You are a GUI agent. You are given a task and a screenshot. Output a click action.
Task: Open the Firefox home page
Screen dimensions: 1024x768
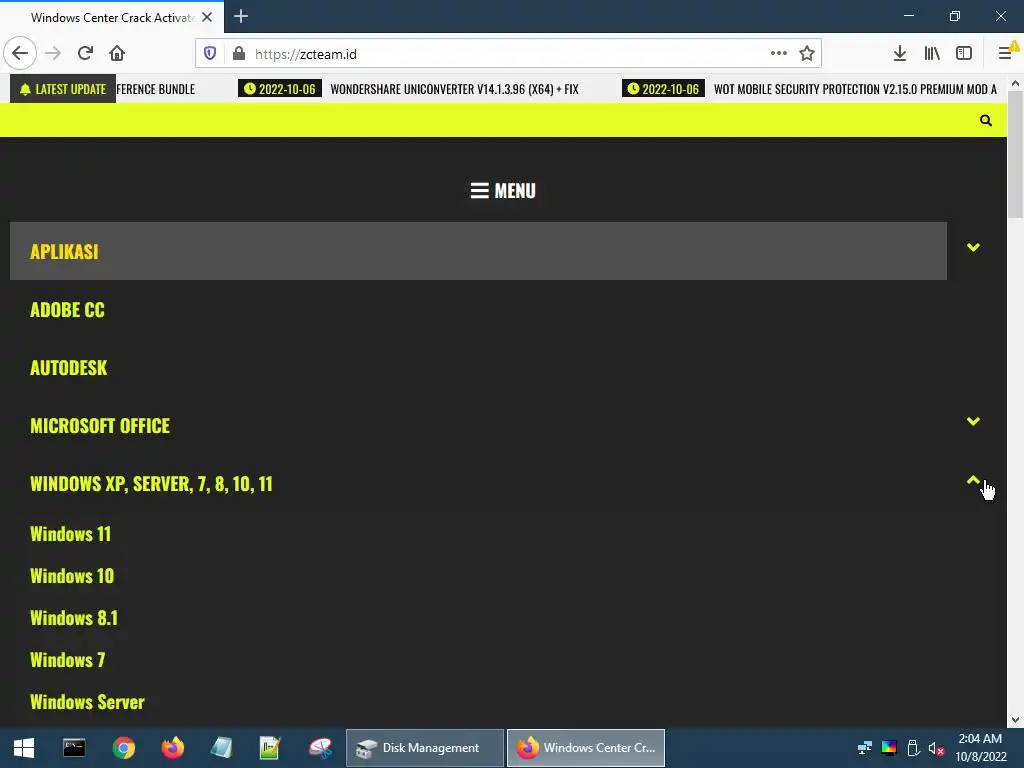coord(117,54)
